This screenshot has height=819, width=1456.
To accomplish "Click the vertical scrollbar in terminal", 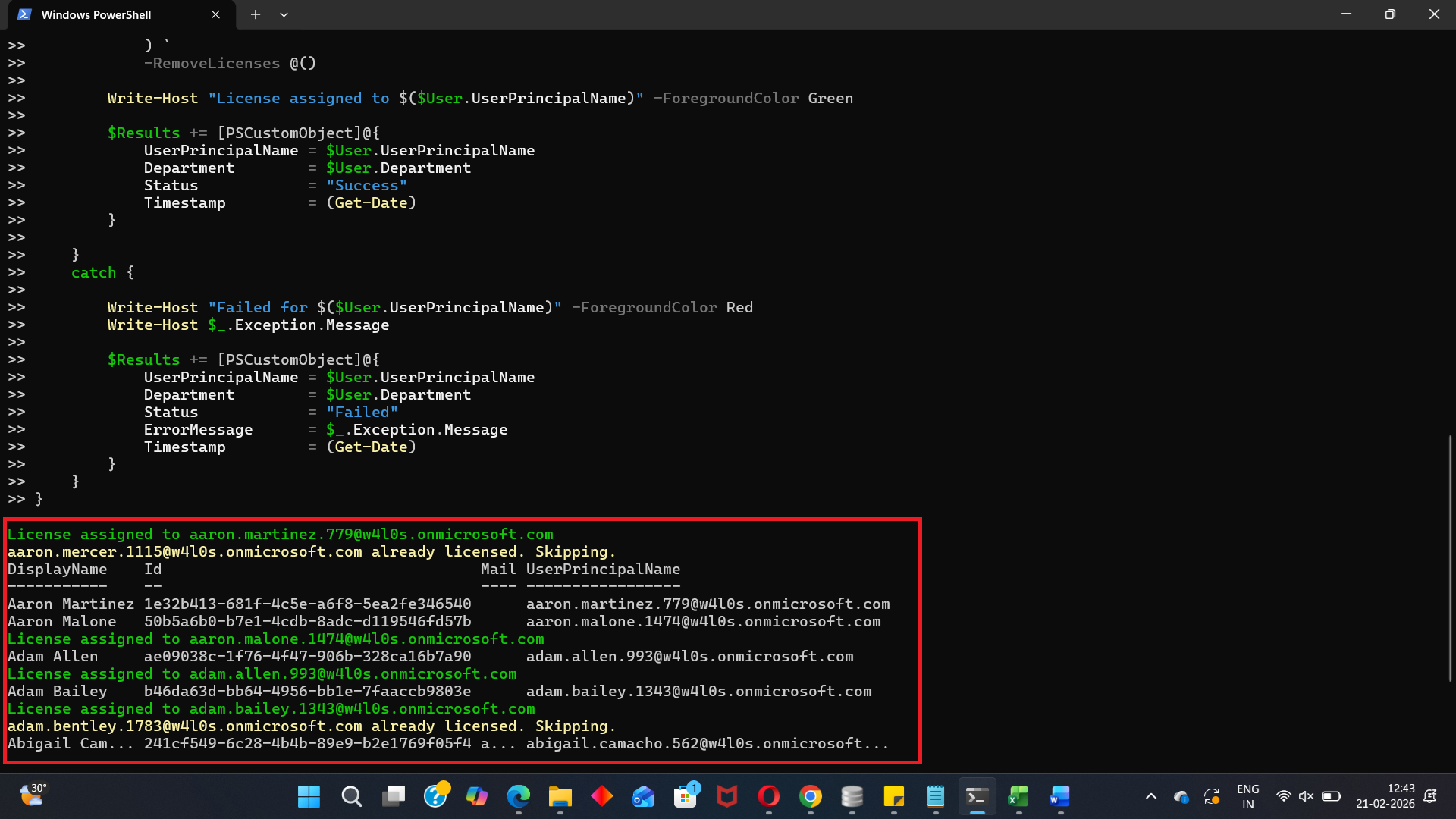I will (x=1450, y=557).
